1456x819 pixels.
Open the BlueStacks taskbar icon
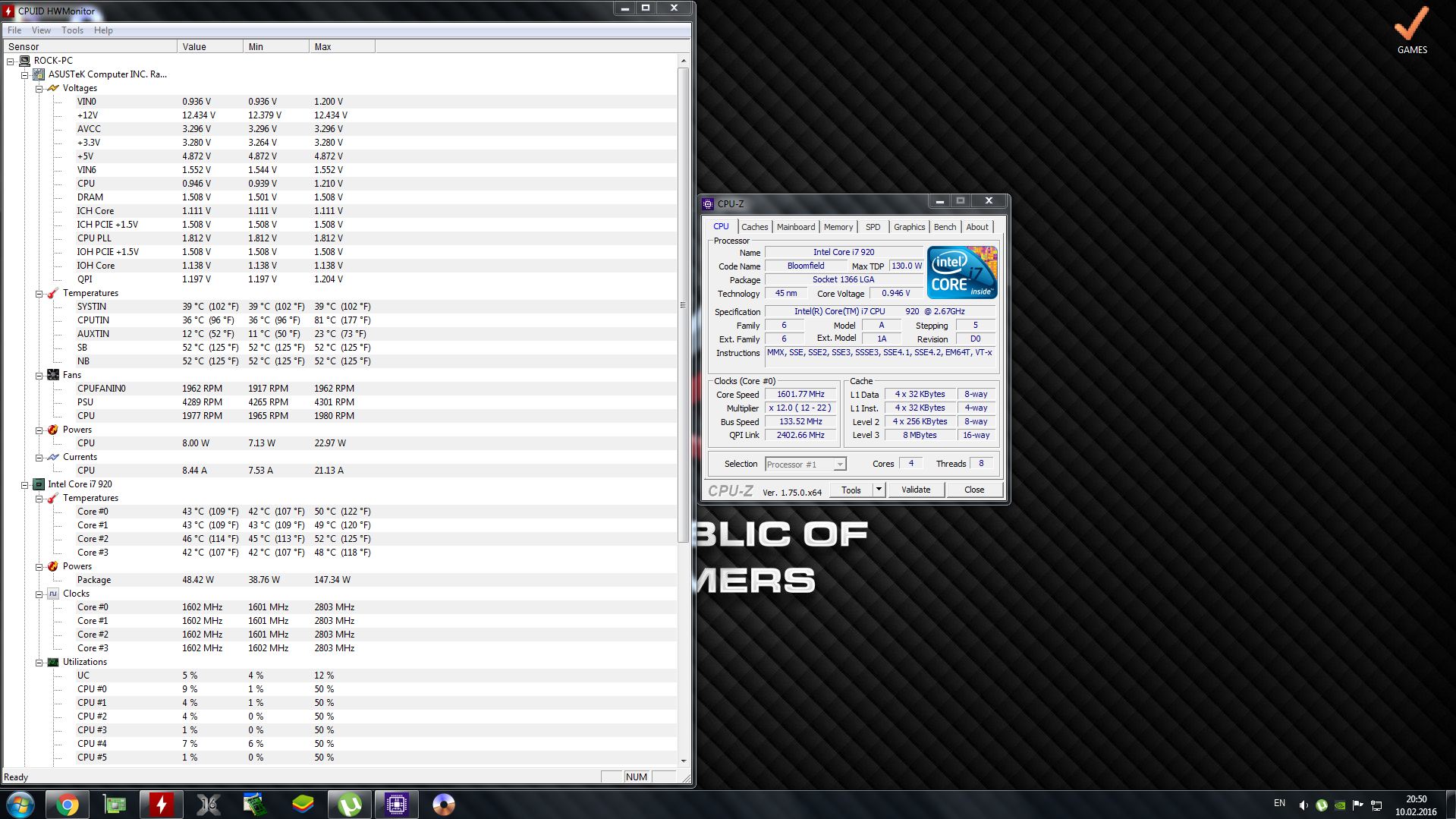point(302,804)
